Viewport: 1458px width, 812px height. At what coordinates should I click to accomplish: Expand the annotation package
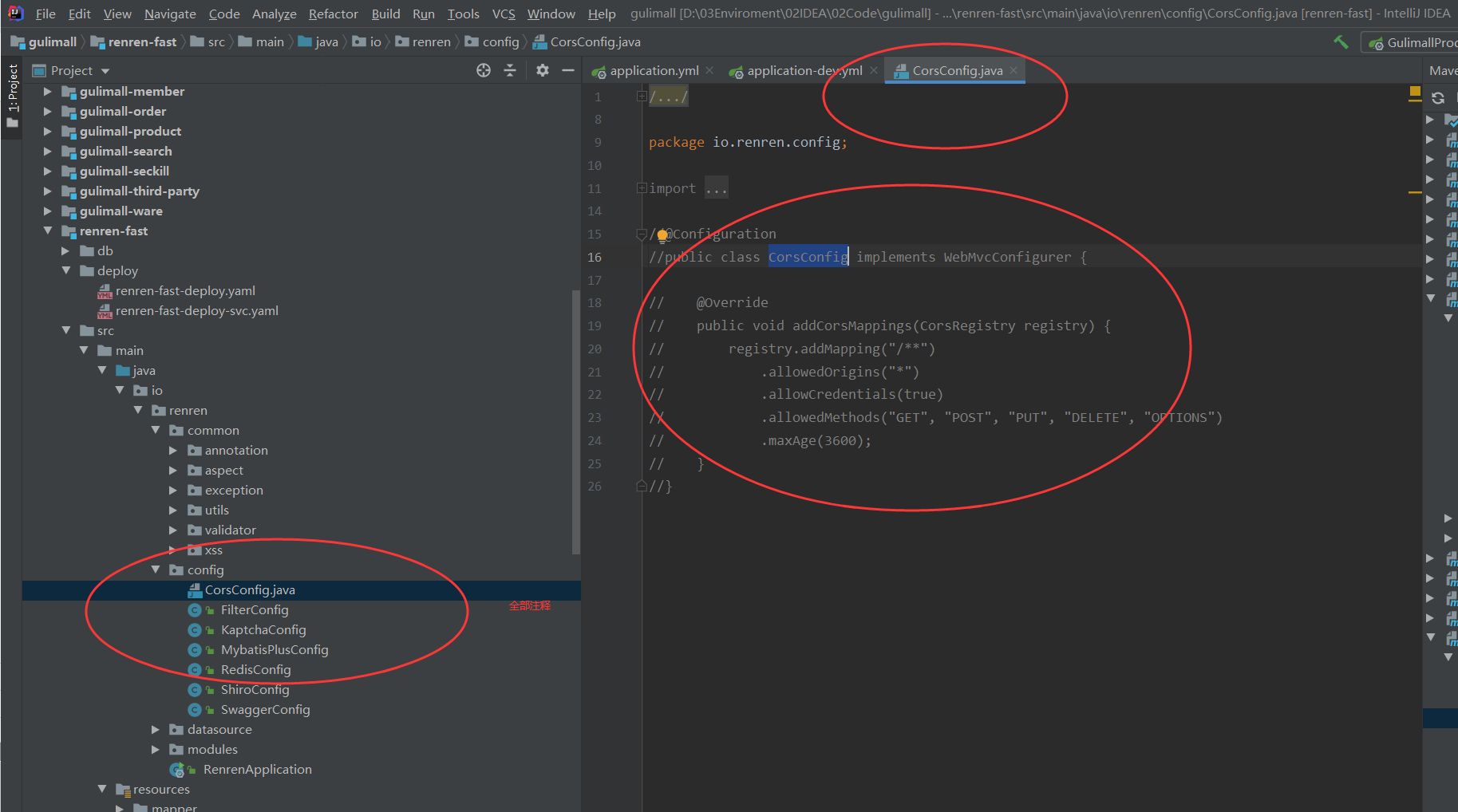click(x=173, y=450)
